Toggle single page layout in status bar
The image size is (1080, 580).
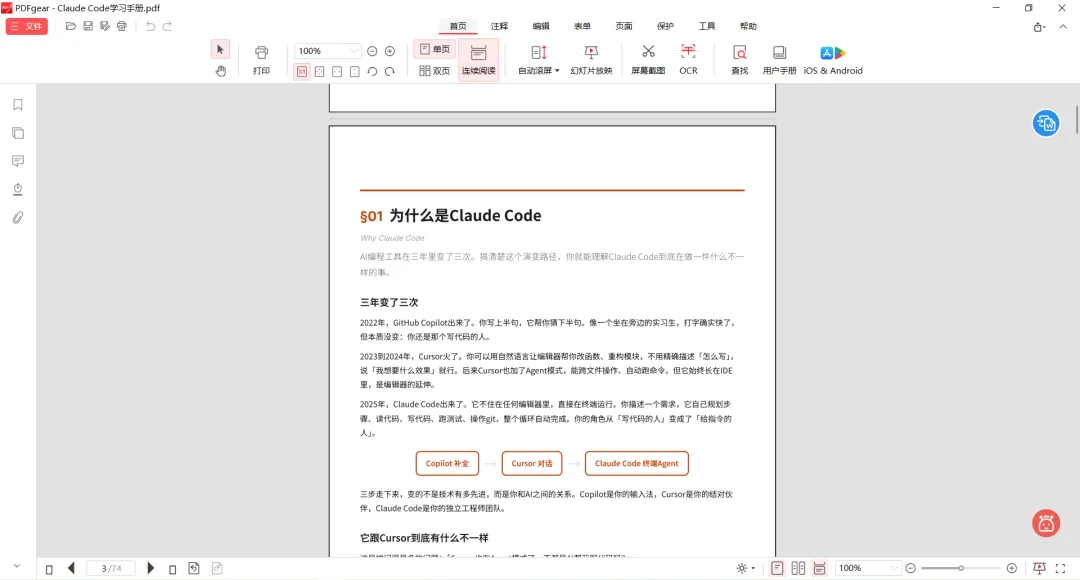coord(777,568)
